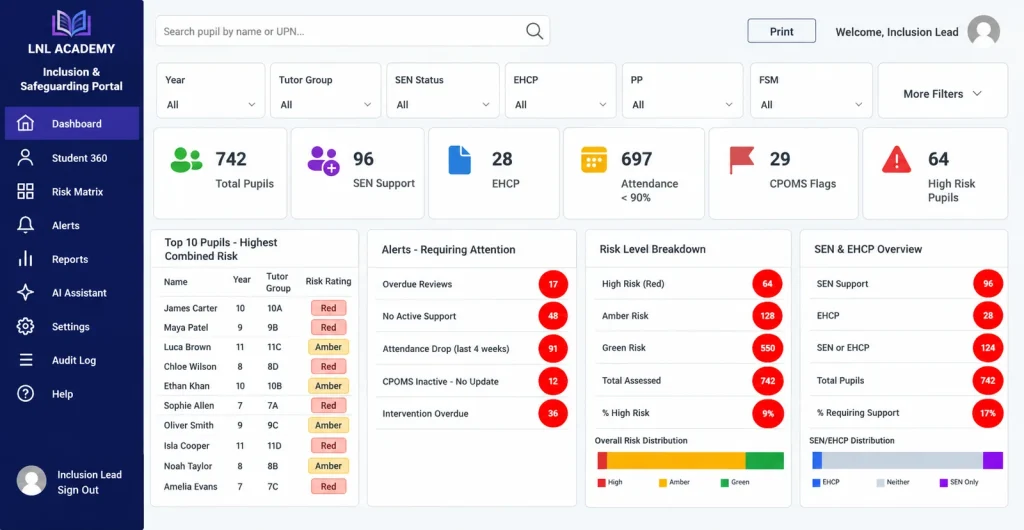Screen dimensions: 1024x530
Task: Click the Settings gear icon
Action: click(25, 326)
